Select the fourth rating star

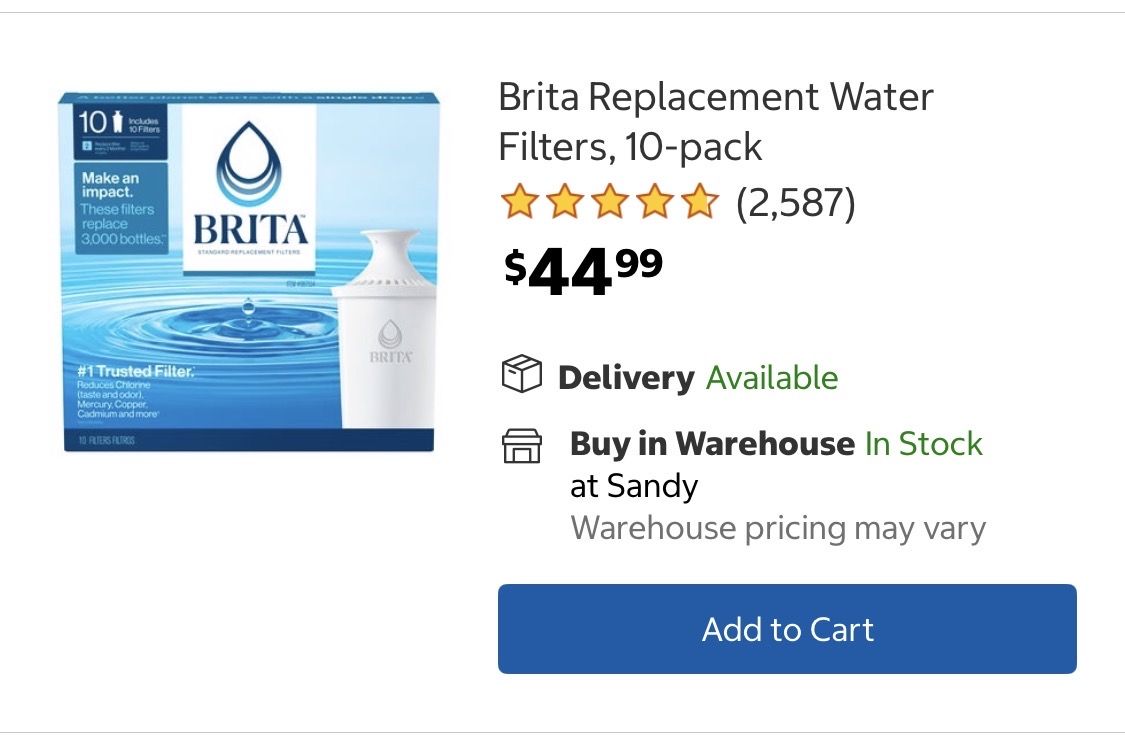coord(654,202)
